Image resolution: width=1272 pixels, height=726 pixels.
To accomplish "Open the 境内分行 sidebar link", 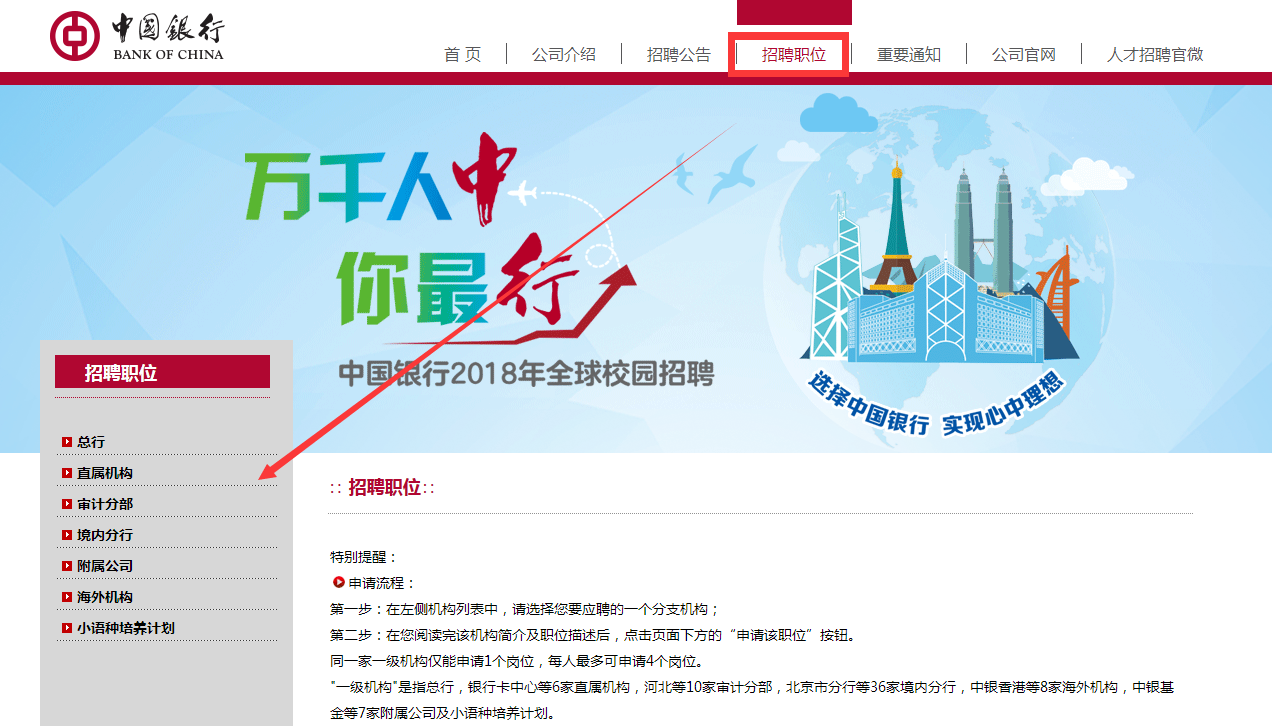I will 105,535.
